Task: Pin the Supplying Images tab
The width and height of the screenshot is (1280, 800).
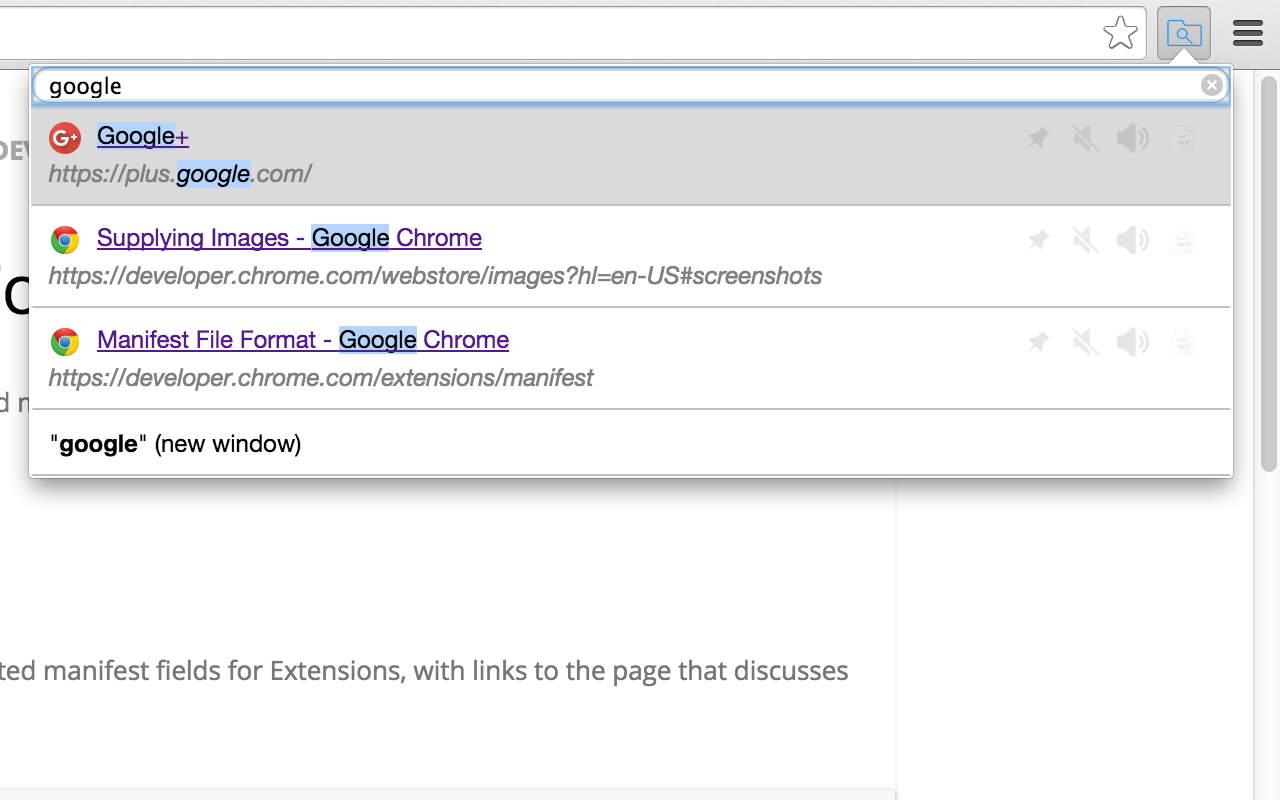Action: 1038,240
